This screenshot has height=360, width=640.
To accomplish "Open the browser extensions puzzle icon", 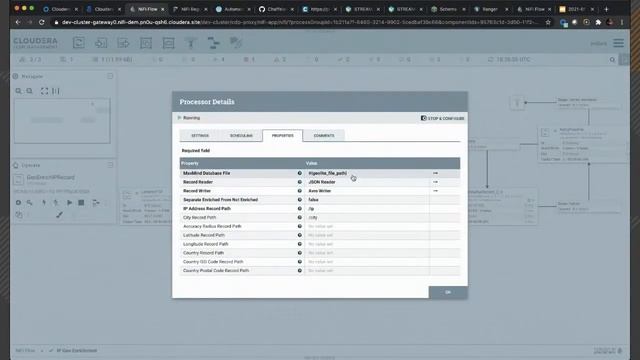I will point(598,22).
